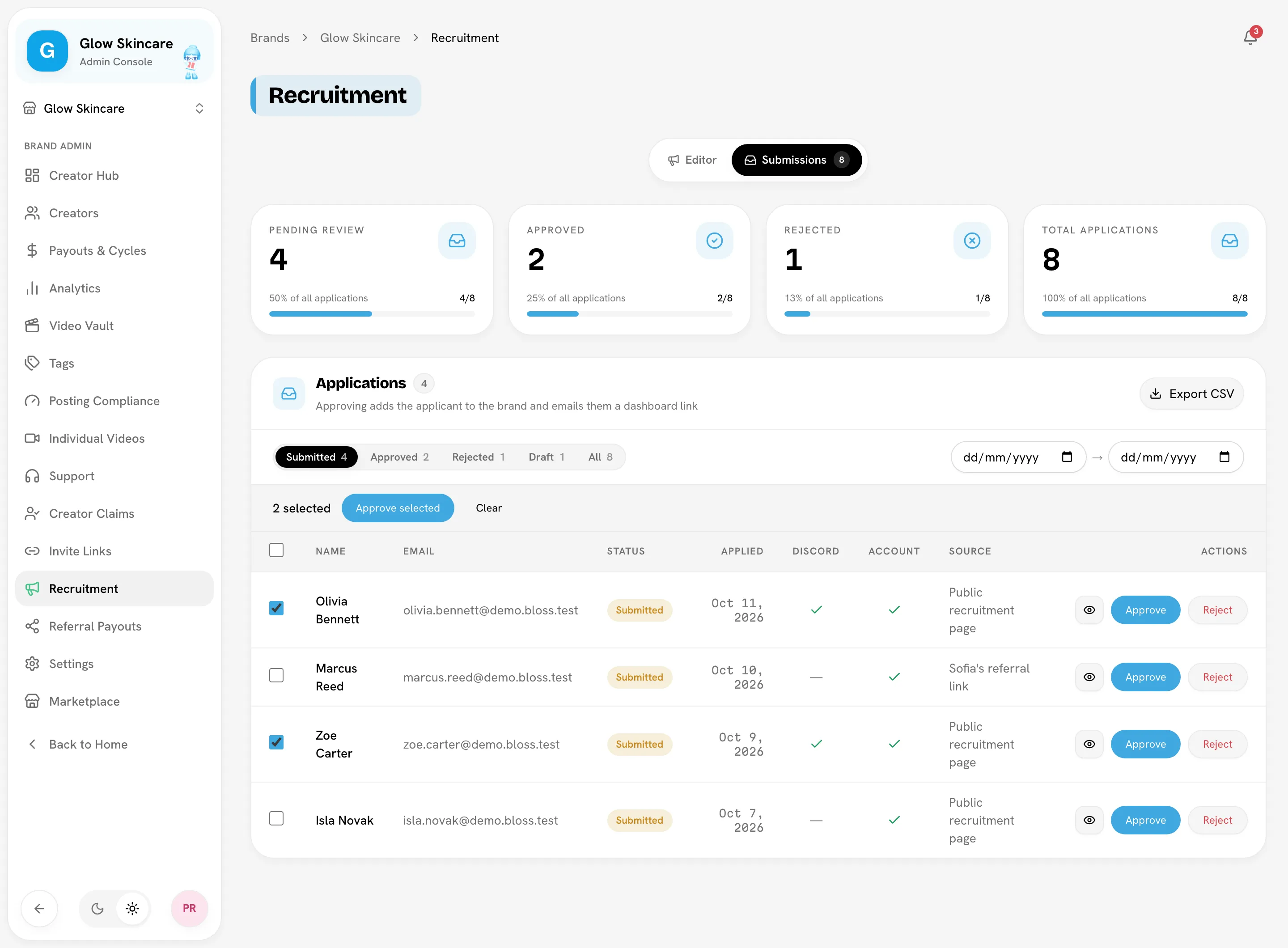The image size is (1288, 948).
Task: Open Support page
Action: [x=114, y=476]
